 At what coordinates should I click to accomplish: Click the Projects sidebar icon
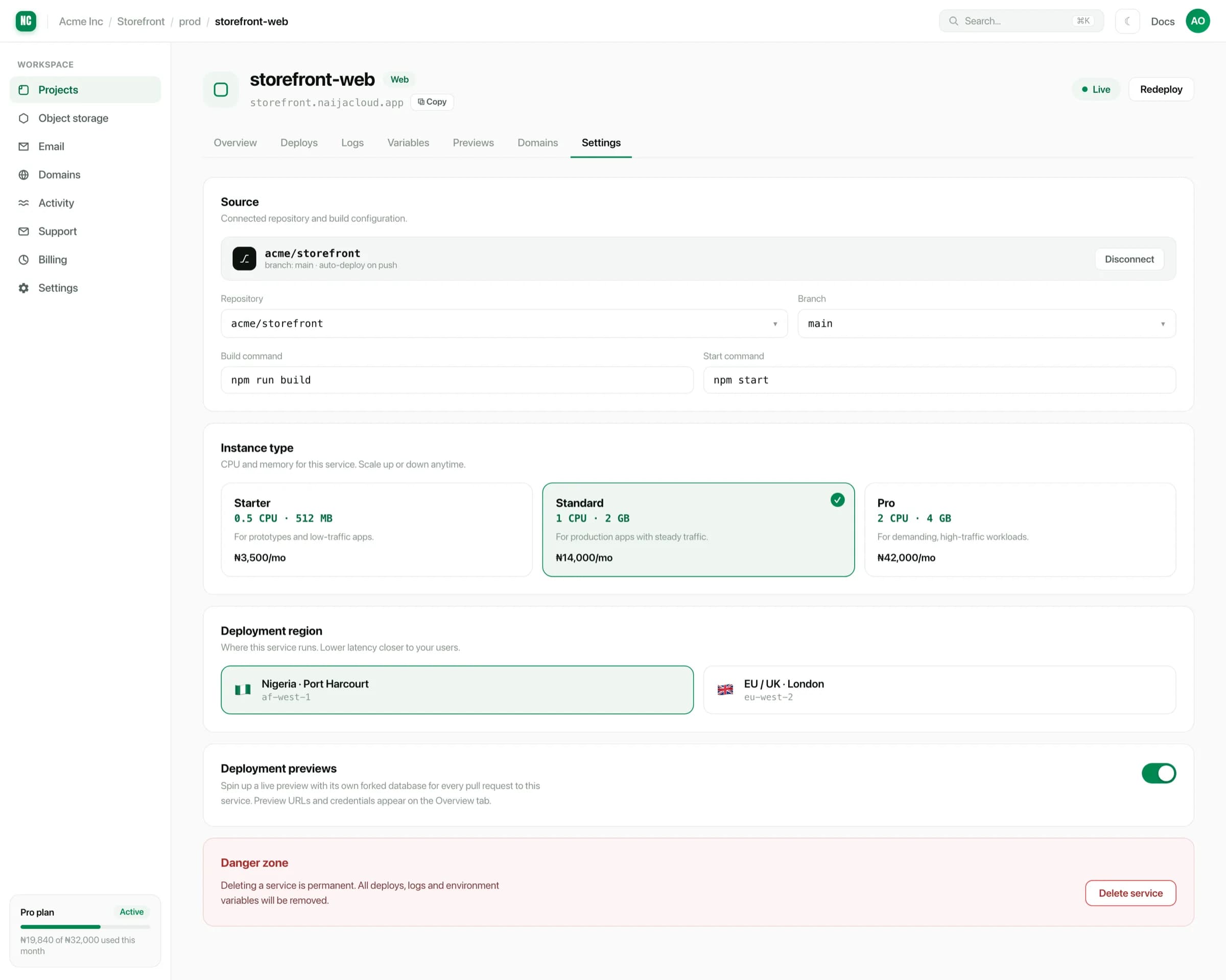[x=23, y=90]
